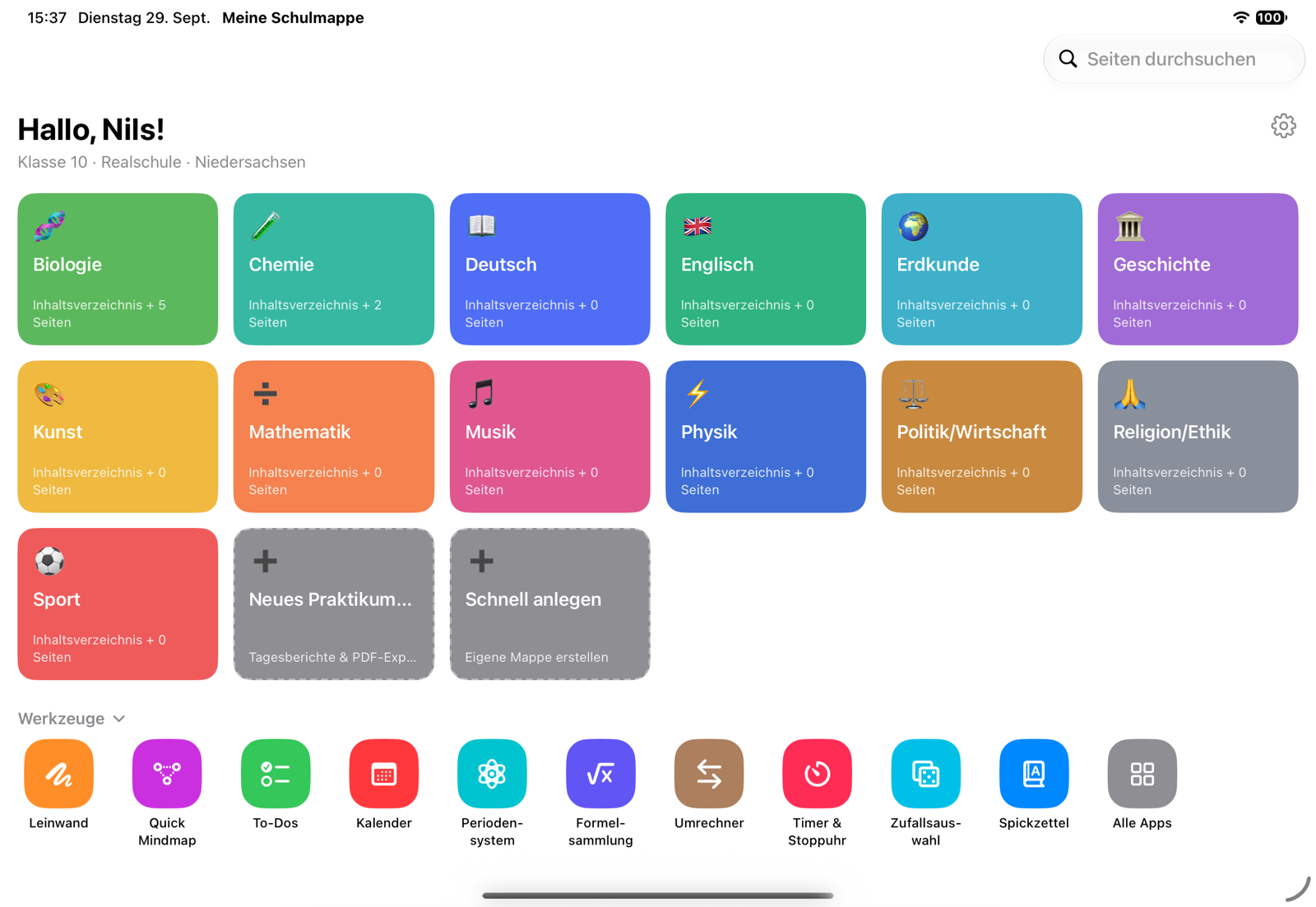Open the Chemie subject folder

[334, 269]
